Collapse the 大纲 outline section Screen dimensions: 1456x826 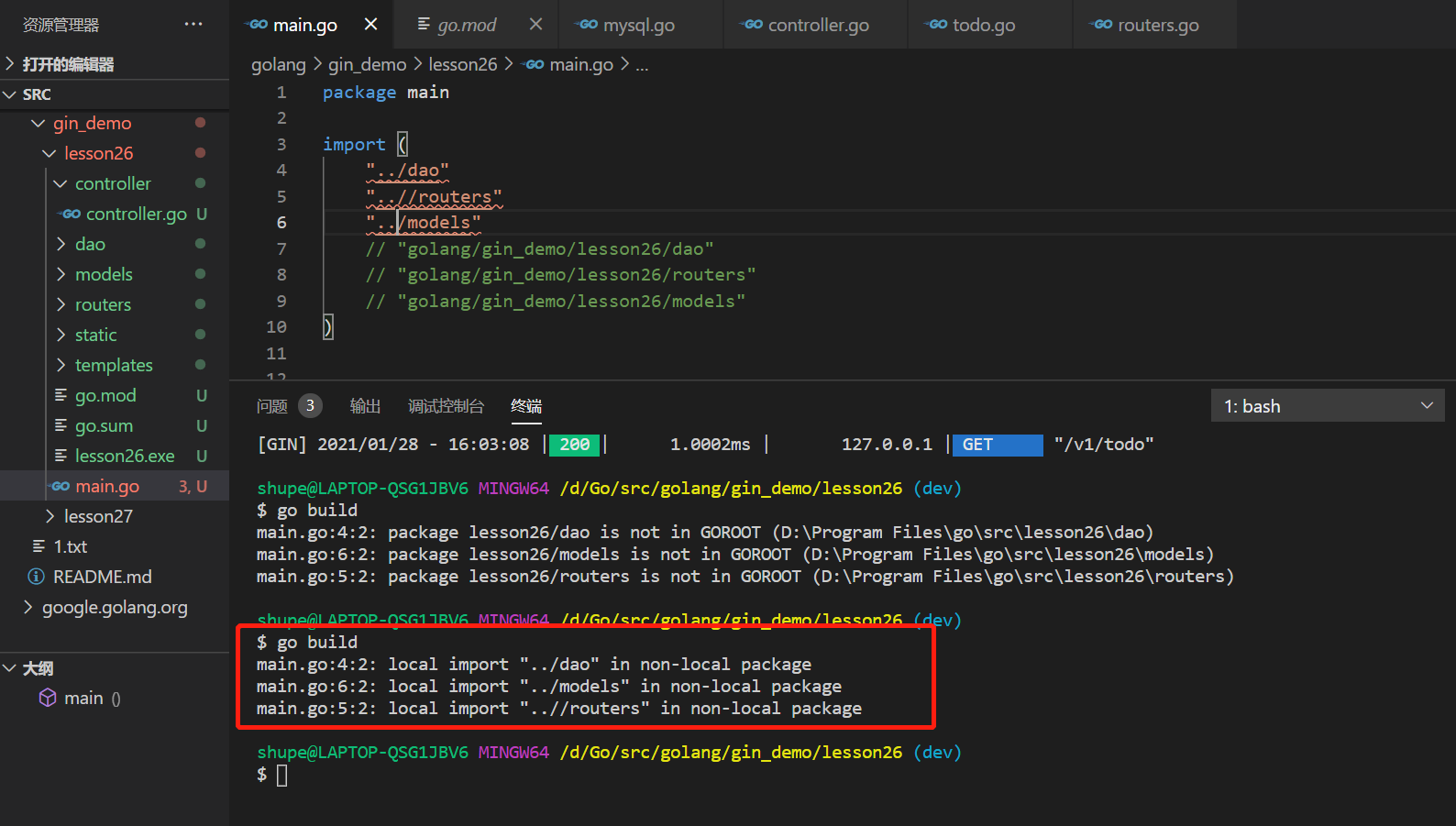10,668
